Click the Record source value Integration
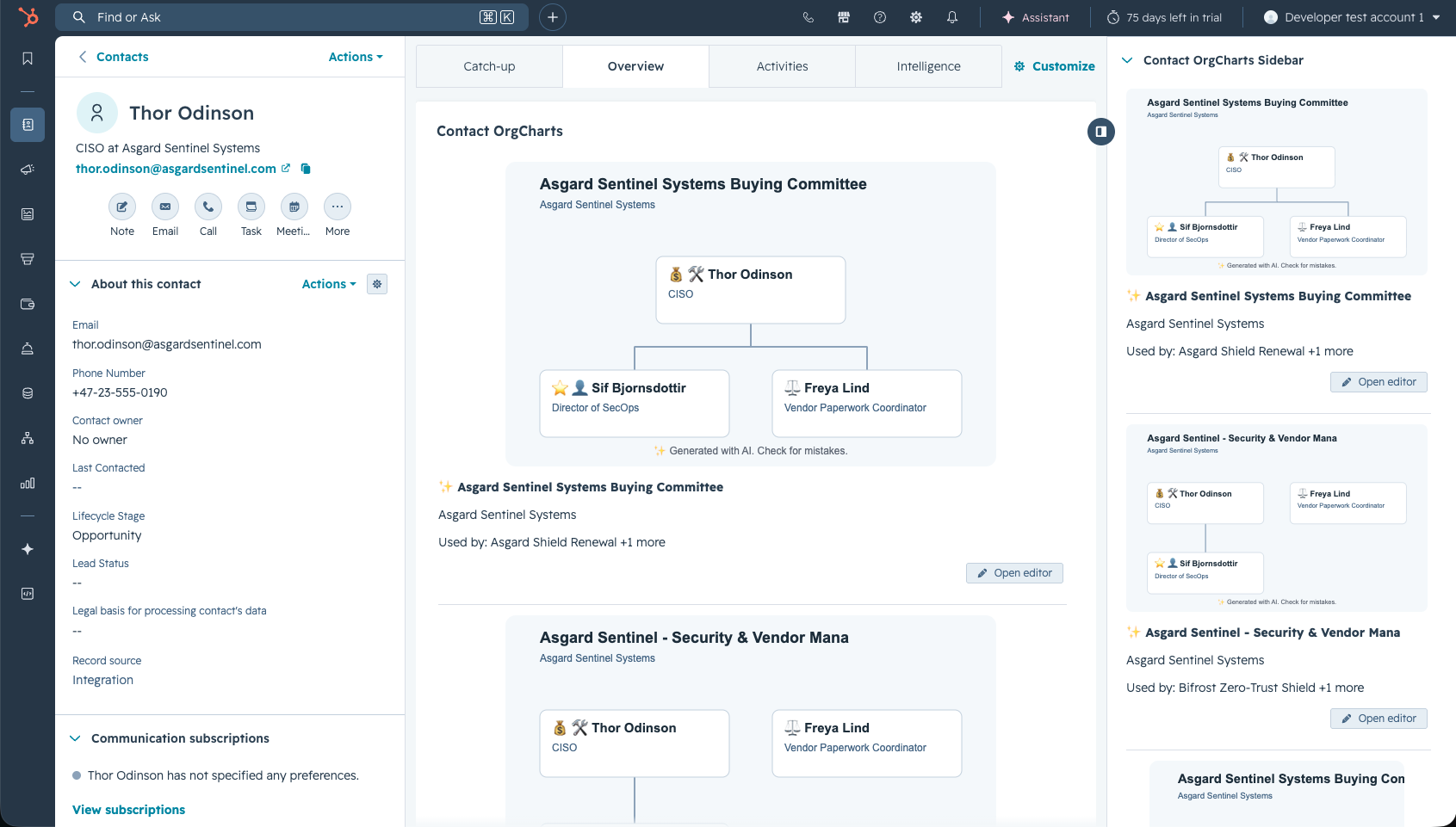 pyautogui.click(x=102, y=680)
